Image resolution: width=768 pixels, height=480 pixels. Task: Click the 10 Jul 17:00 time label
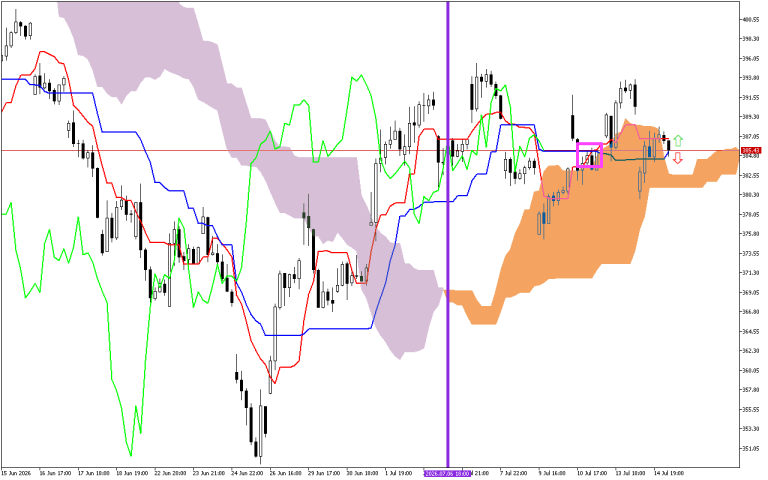tap(590, 474)
